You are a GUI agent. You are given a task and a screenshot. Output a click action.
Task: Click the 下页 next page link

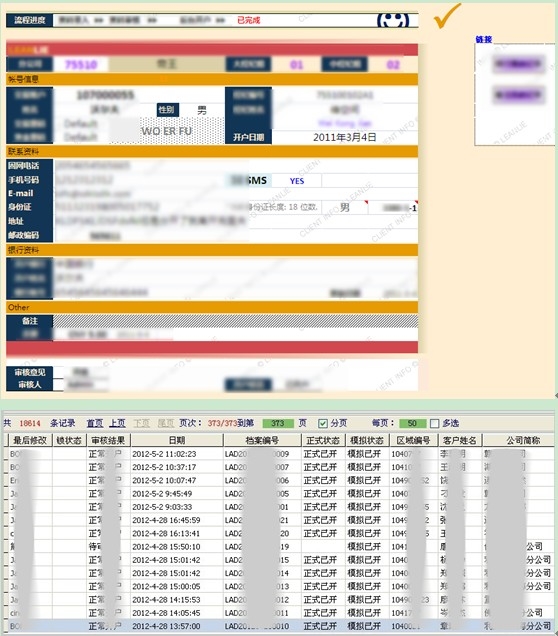pyautogui.click(x=141, y=423)
